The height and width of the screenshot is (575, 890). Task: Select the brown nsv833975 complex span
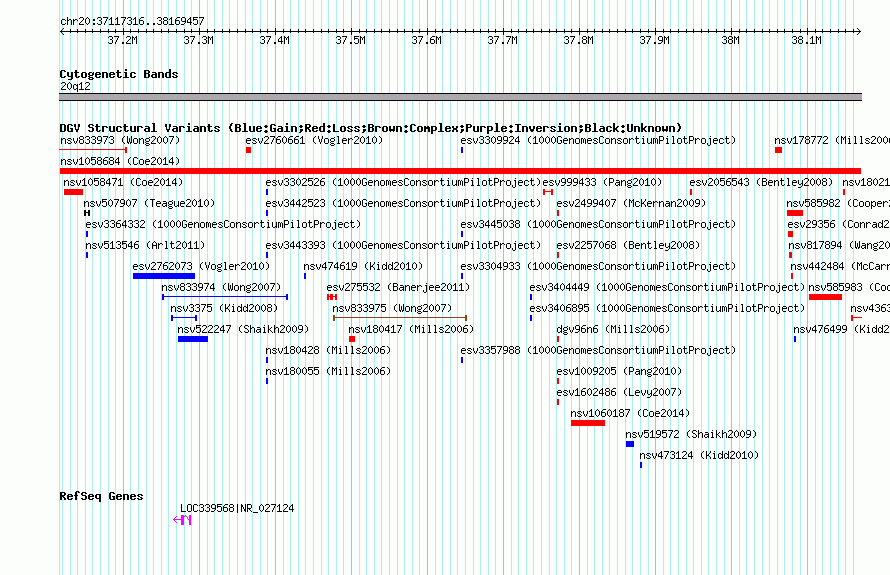click(x=400, y=318)
